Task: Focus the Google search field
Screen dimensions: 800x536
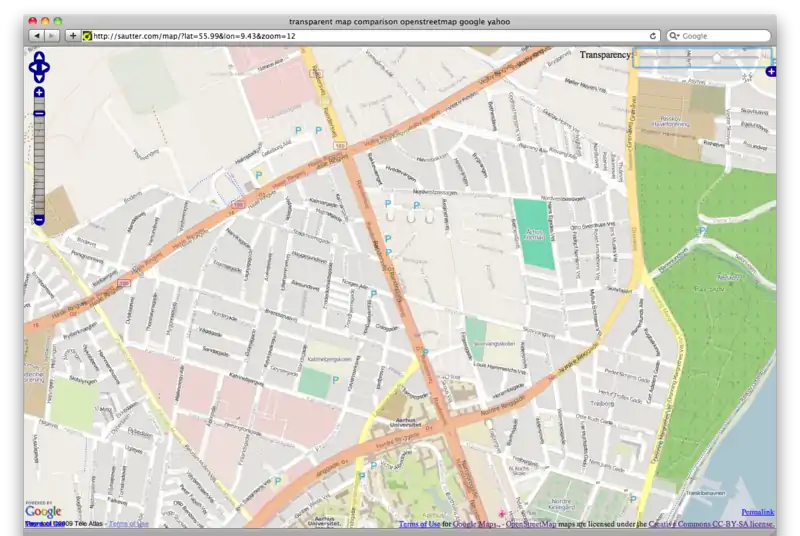Action: click(x=725, y=36)
